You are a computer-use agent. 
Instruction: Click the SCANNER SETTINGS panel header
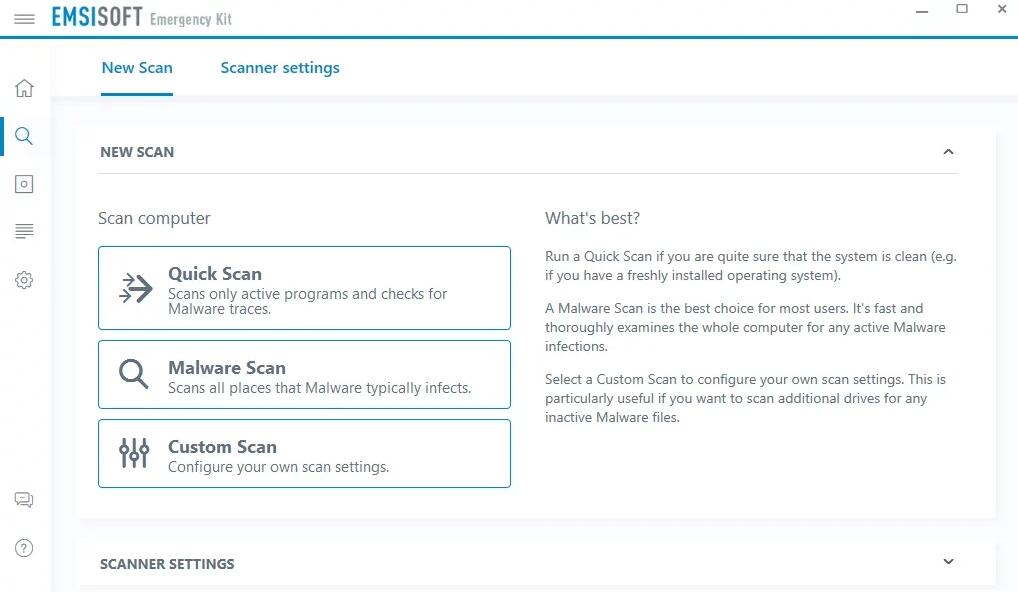167,564
